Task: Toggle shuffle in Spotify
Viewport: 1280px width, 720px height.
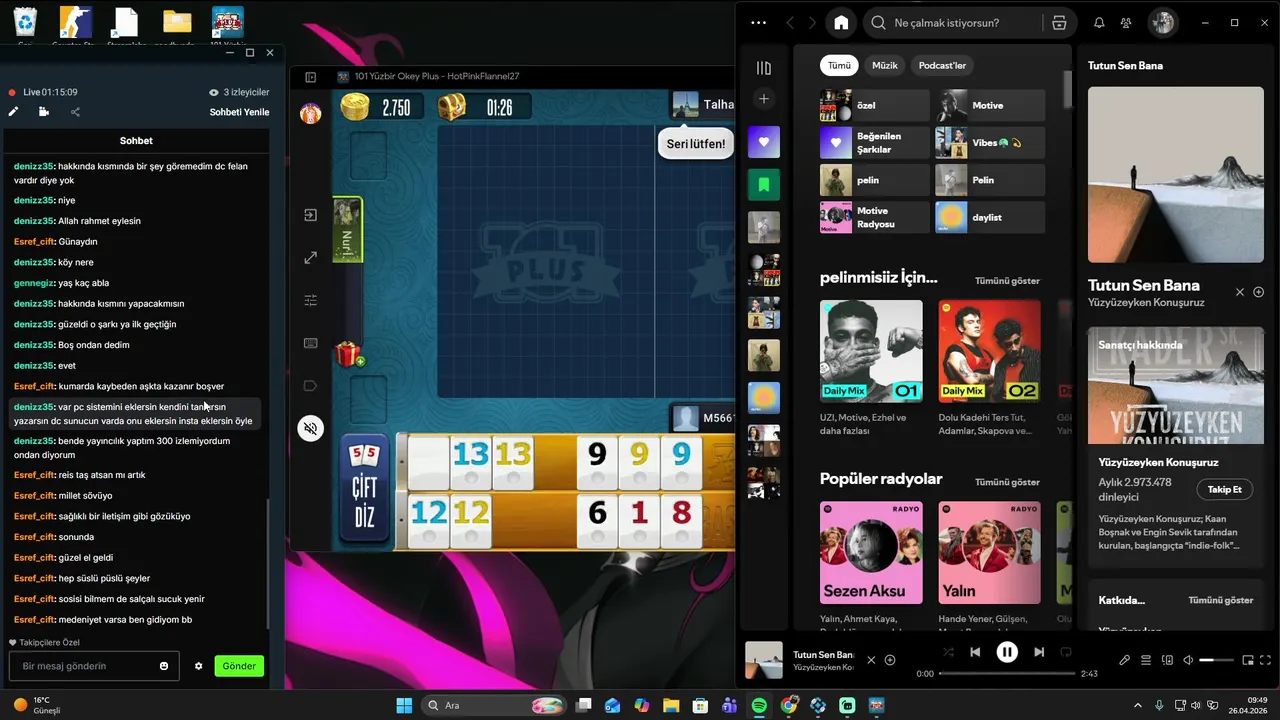Action: (948, 652)
